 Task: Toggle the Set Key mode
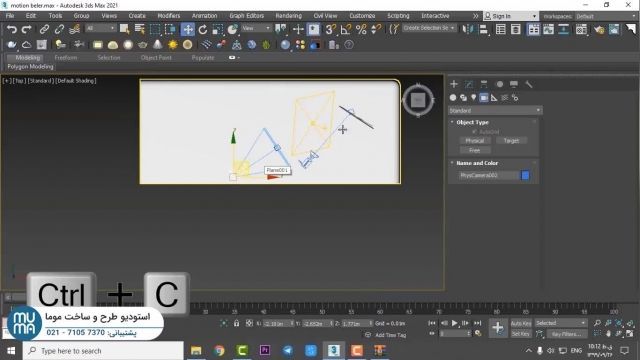point(521,334)
